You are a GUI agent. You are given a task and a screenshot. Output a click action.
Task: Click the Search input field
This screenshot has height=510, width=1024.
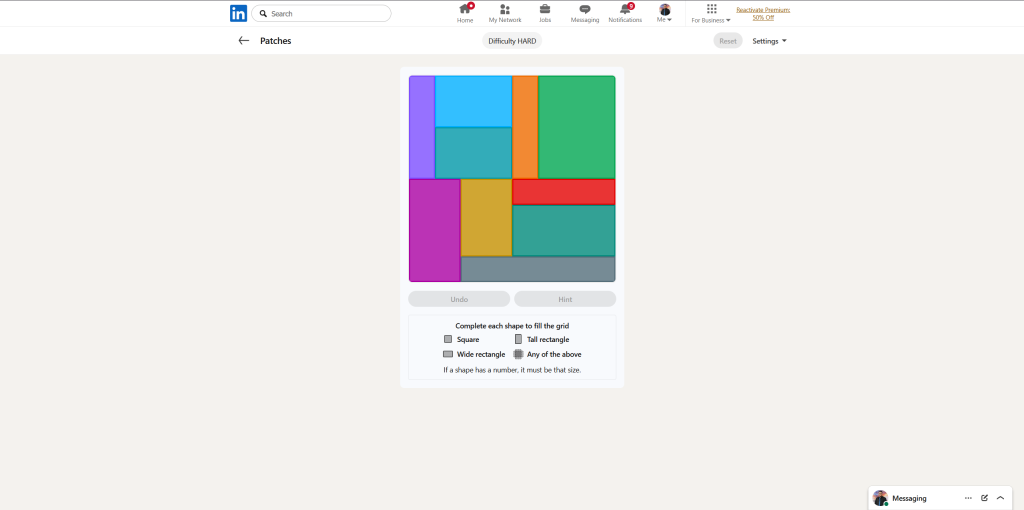[321, 13]
